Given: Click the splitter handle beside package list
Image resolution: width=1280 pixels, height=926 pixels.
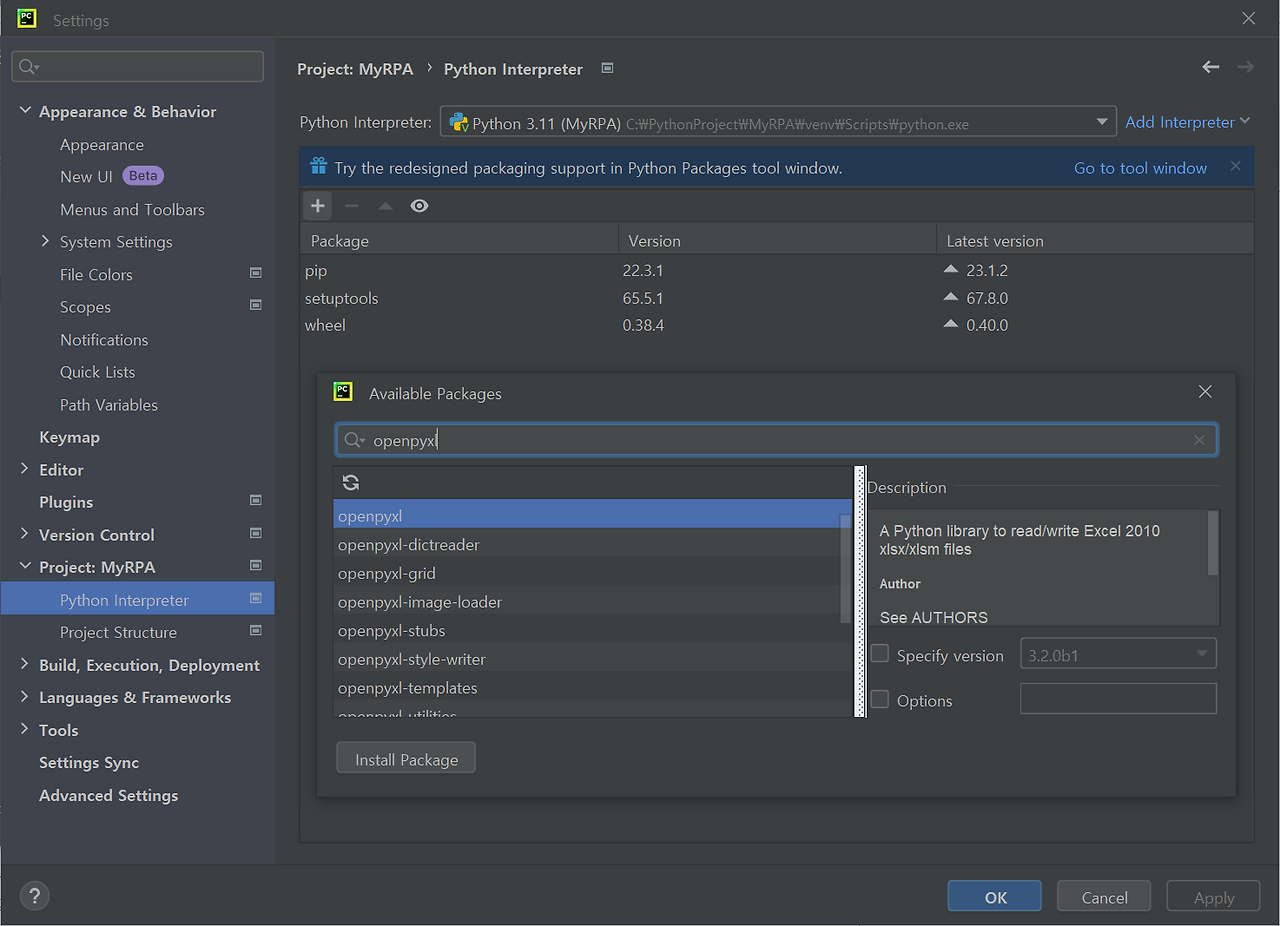Looking at the screenshot, I should pyautogui.click(x=860, y=591).
